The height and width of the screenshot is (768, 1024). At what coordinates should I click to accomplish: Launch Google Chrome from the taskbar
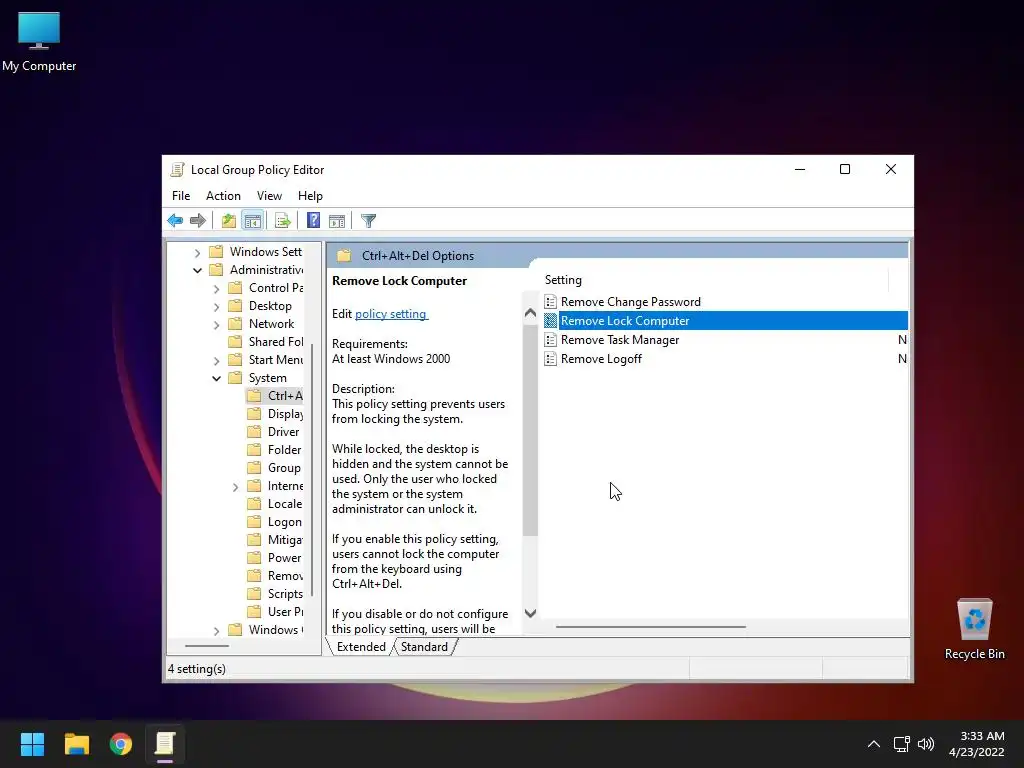[x=121, y=744]
